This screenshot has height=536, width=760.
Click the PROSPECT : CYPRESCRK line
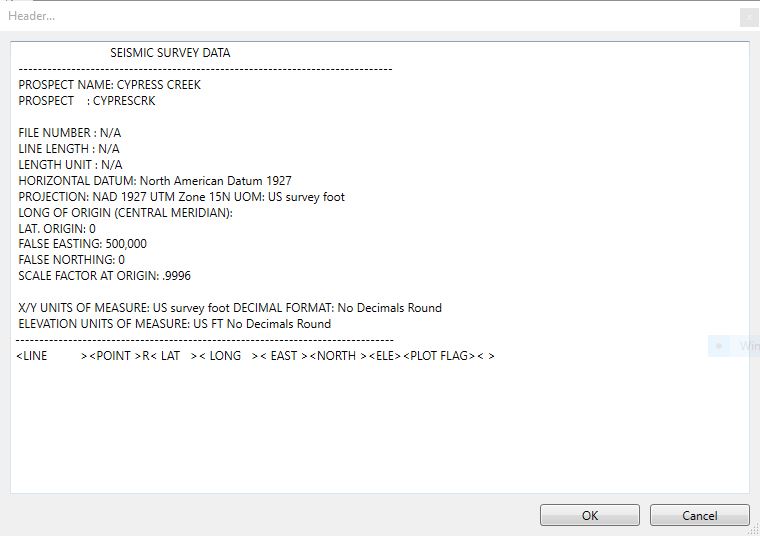point(87,101)
